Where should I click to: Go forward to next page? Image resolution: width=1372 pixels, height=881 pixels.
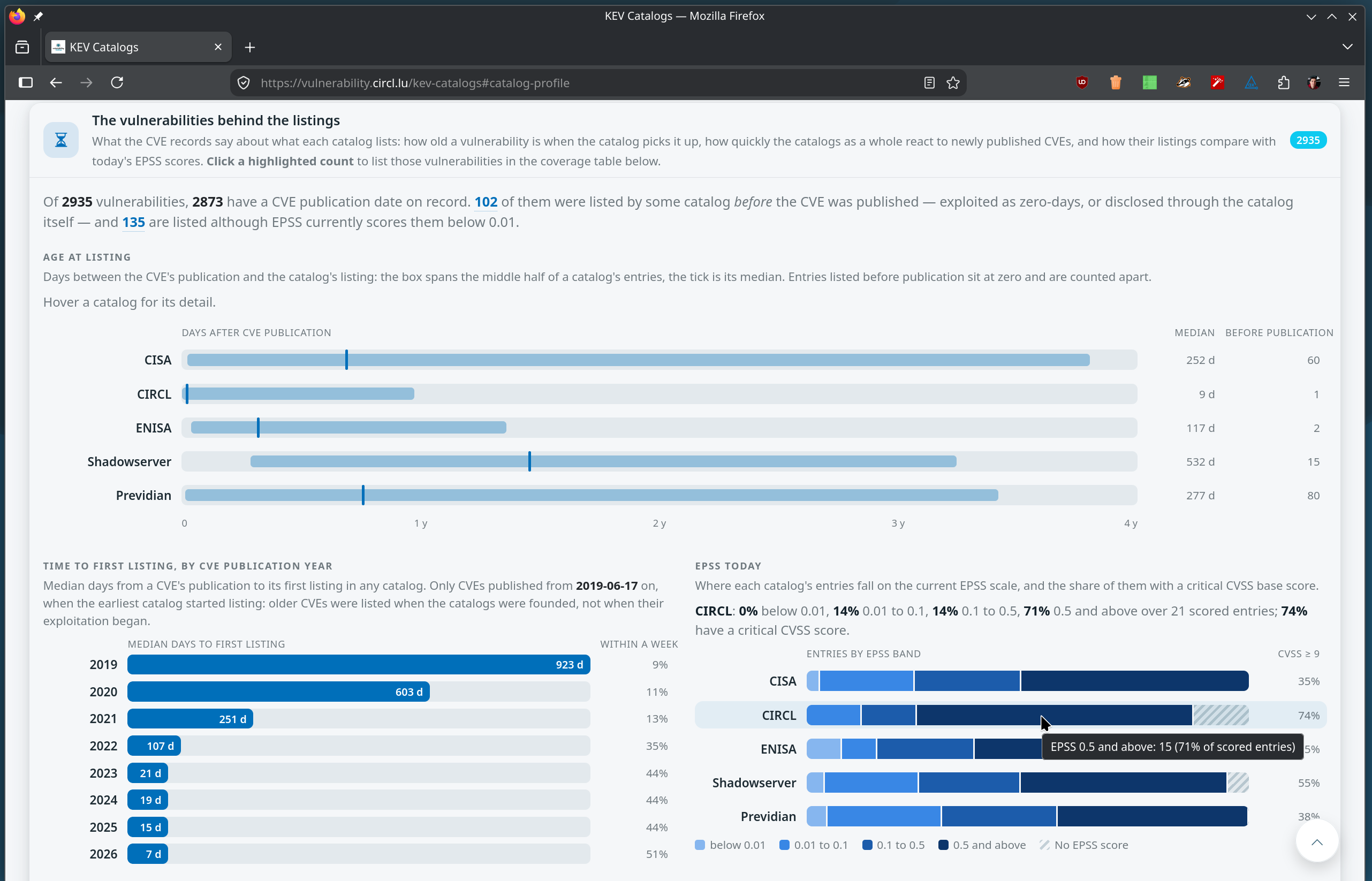coord(86,82)
